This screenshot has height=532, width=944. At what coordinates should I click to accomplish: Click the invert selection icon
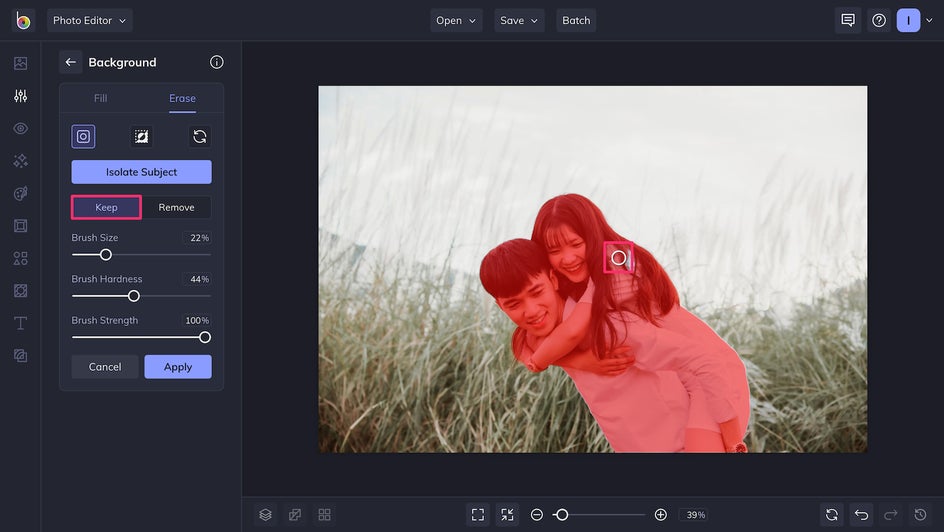(x=141, y=137)
